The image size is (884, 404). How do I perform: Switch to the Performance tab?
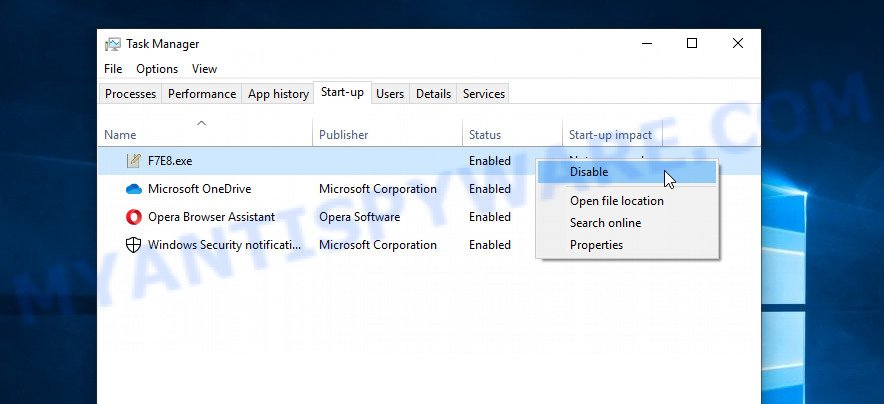pos(202,94)
